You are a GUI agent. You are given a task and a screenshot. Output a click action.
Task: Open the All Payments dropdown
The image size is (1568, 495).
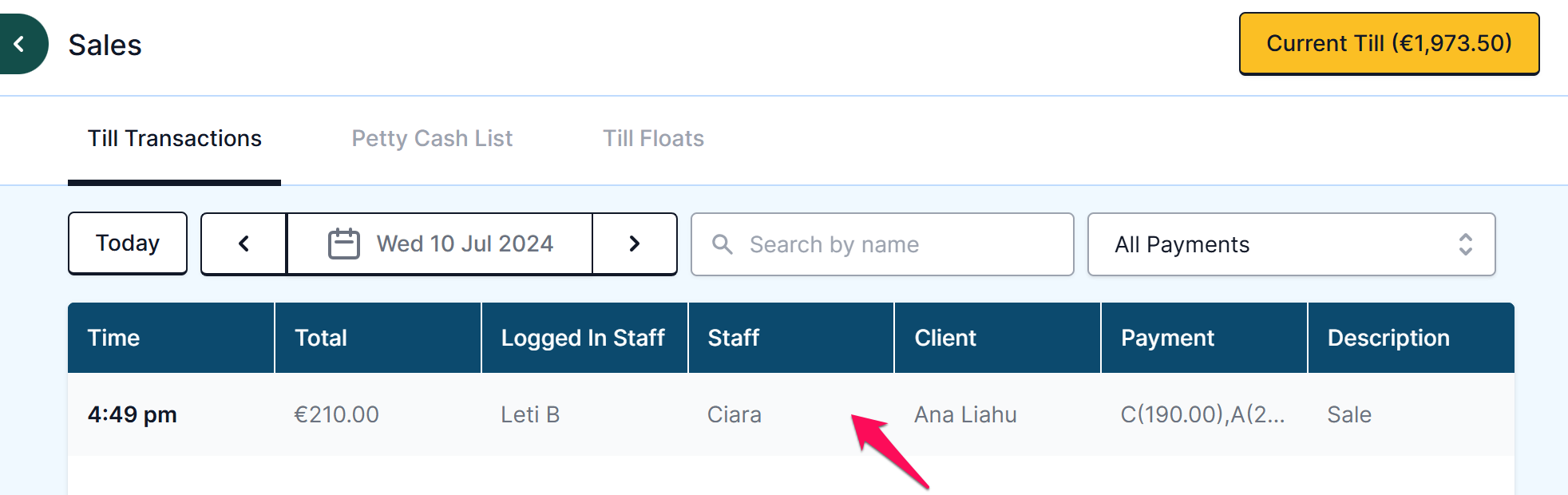1291,244
